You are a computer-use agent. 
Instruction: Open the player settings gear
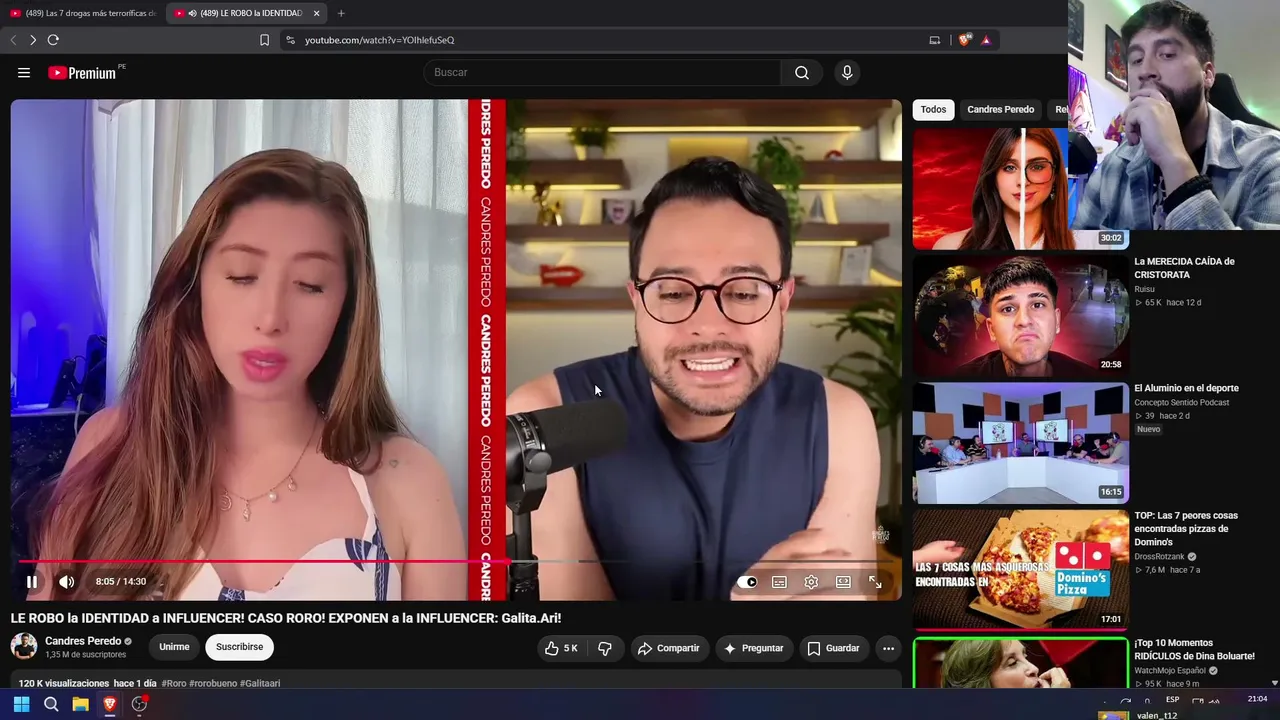point(811,582)
